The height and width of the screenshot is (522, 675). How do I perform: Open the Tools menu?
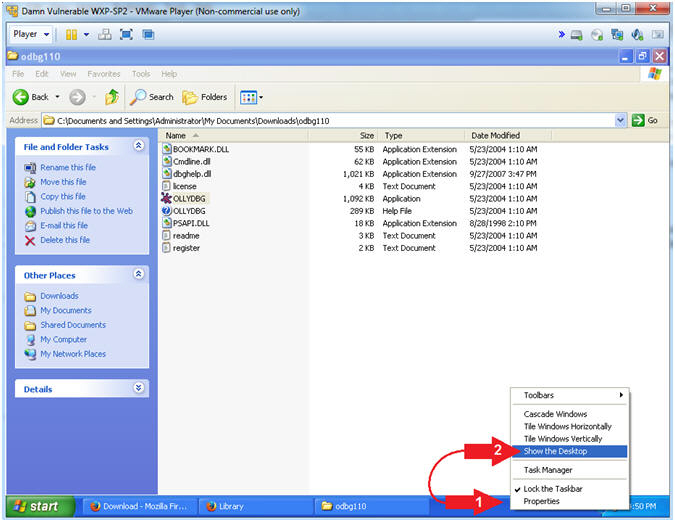pos(141,74)
